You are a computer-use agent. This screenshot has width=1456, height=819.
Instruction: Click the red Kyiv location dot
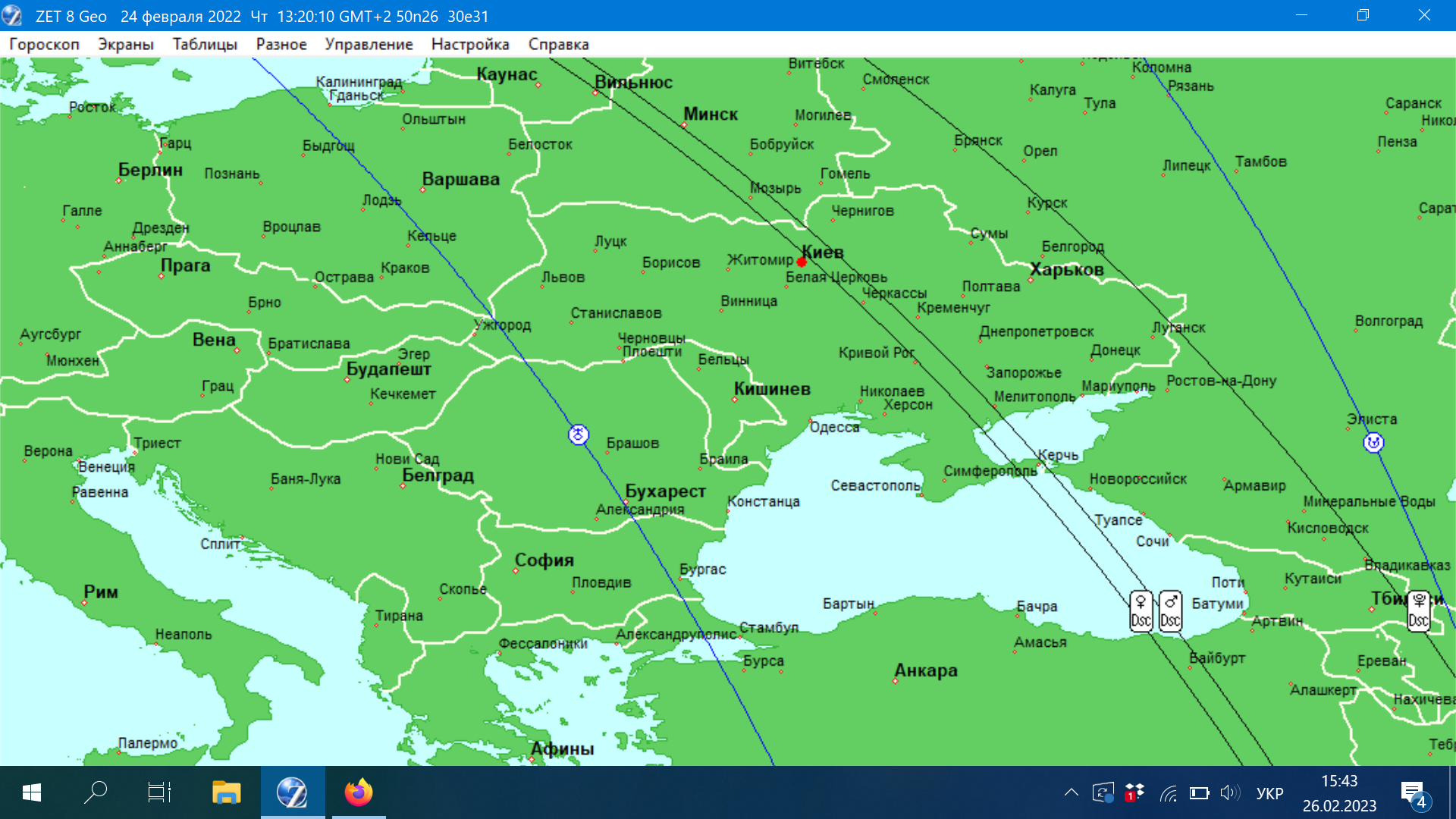pyautogui.click(x=802, y=262)
